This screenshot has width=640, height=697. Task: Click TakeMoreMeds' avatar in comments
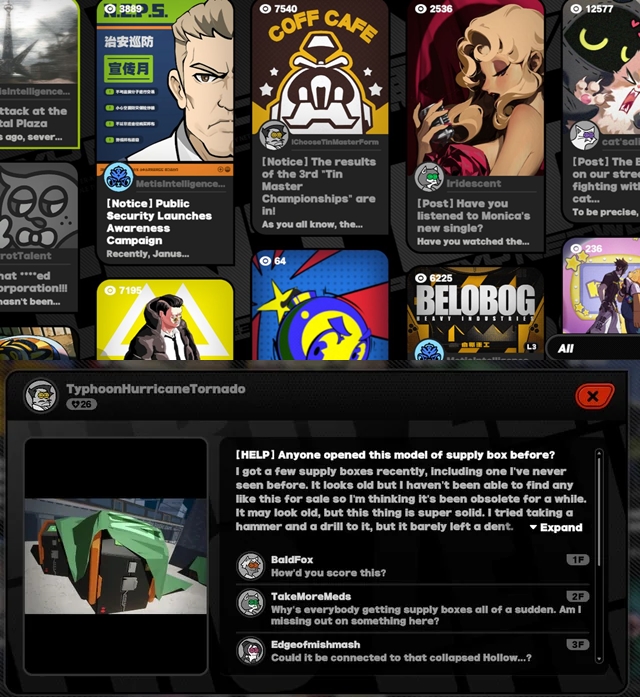tap(250, 603)
